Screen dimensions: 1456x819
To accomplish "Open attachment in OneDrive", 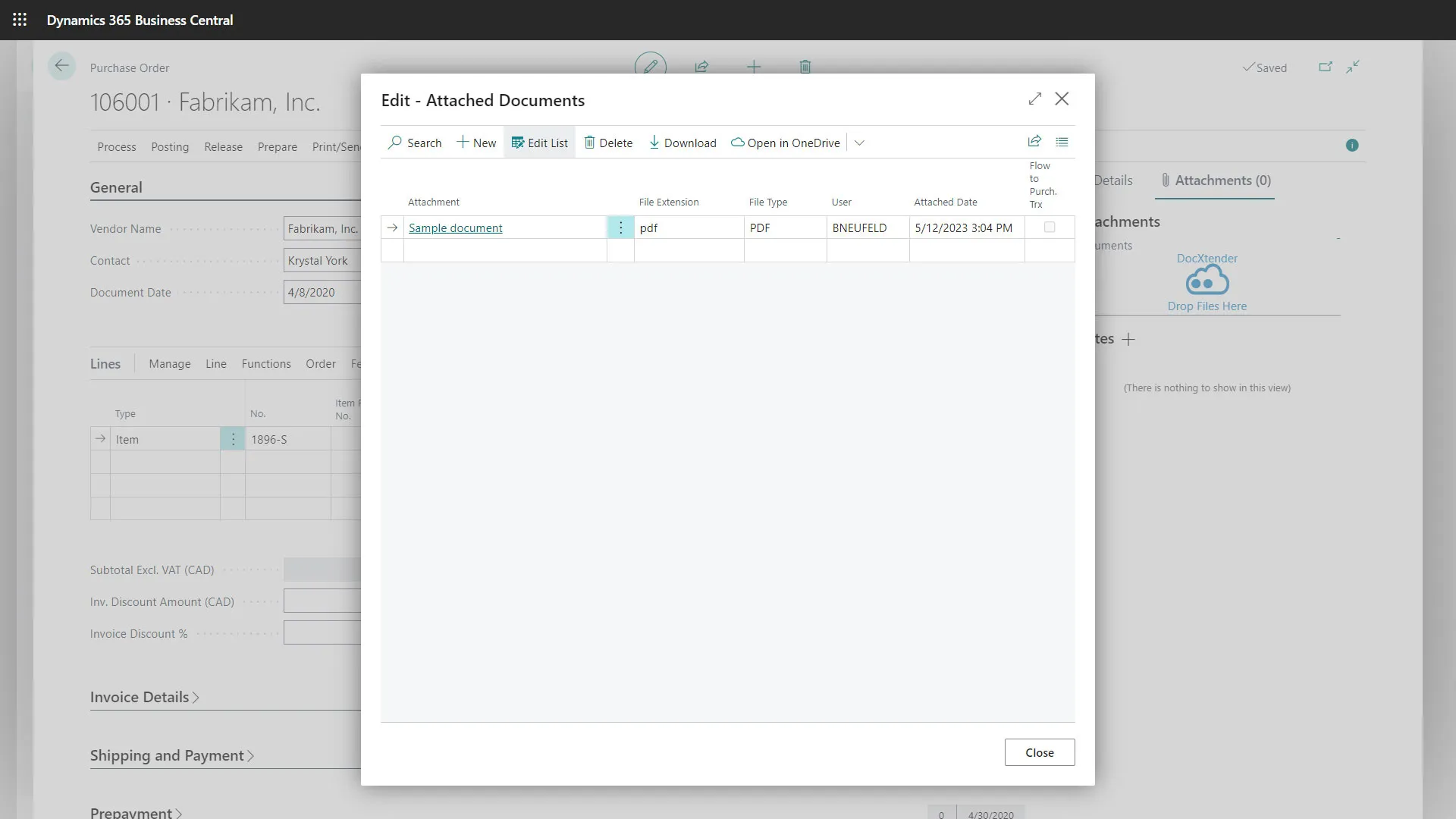I will [786, 143].
